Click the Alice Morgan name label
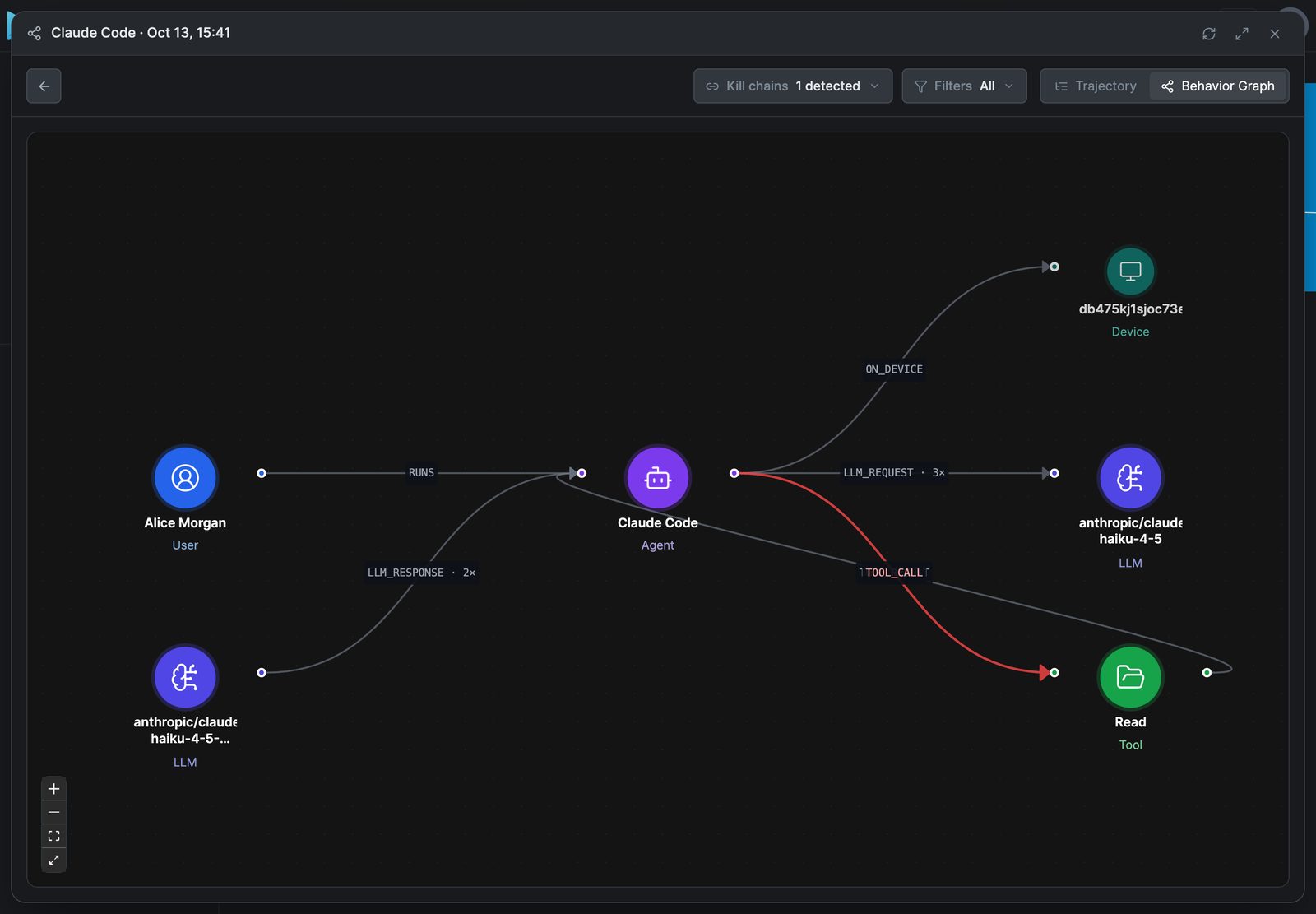Screen dimensions: 1316x914 (x=185, y=523)
